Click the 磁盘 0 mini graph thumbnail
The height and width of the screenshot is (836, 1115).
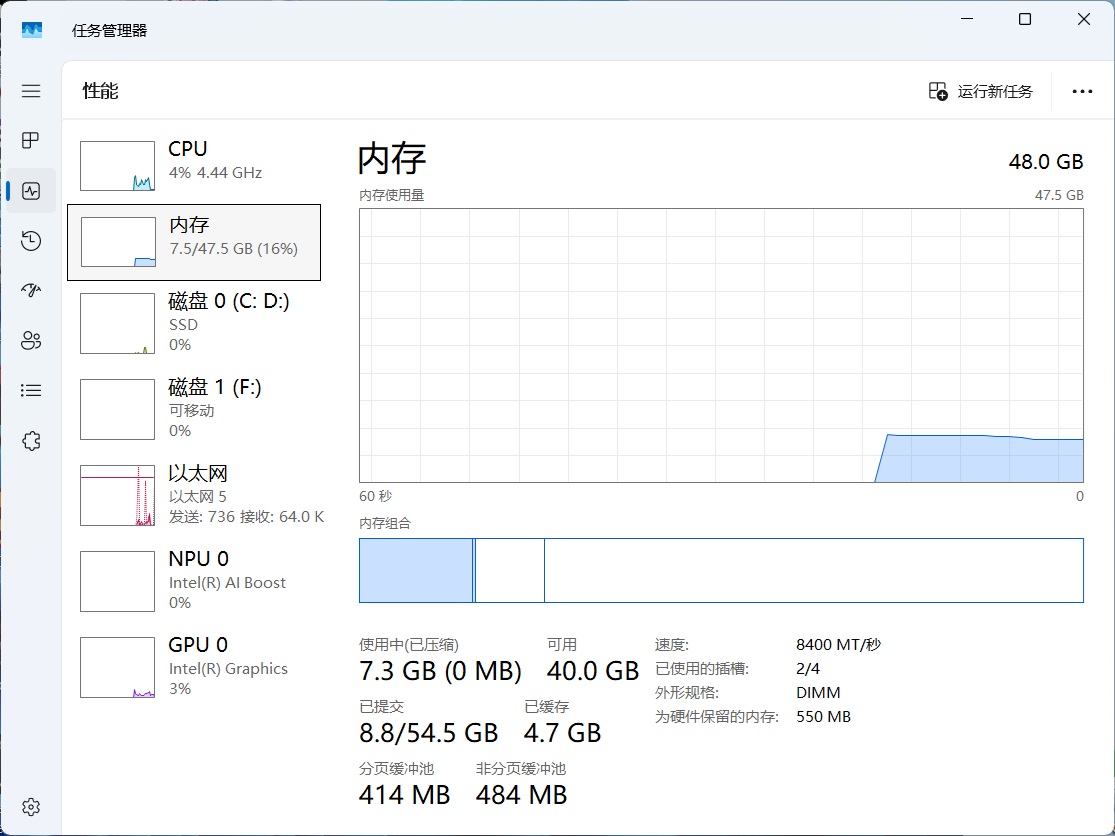tap(117, 323)
